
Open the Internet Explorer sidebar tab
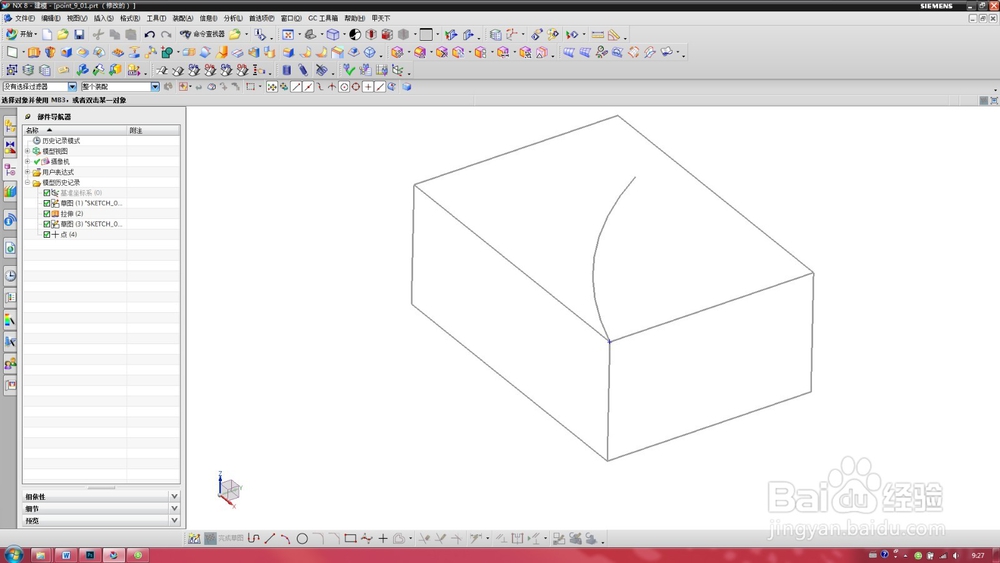pos(10,248)
